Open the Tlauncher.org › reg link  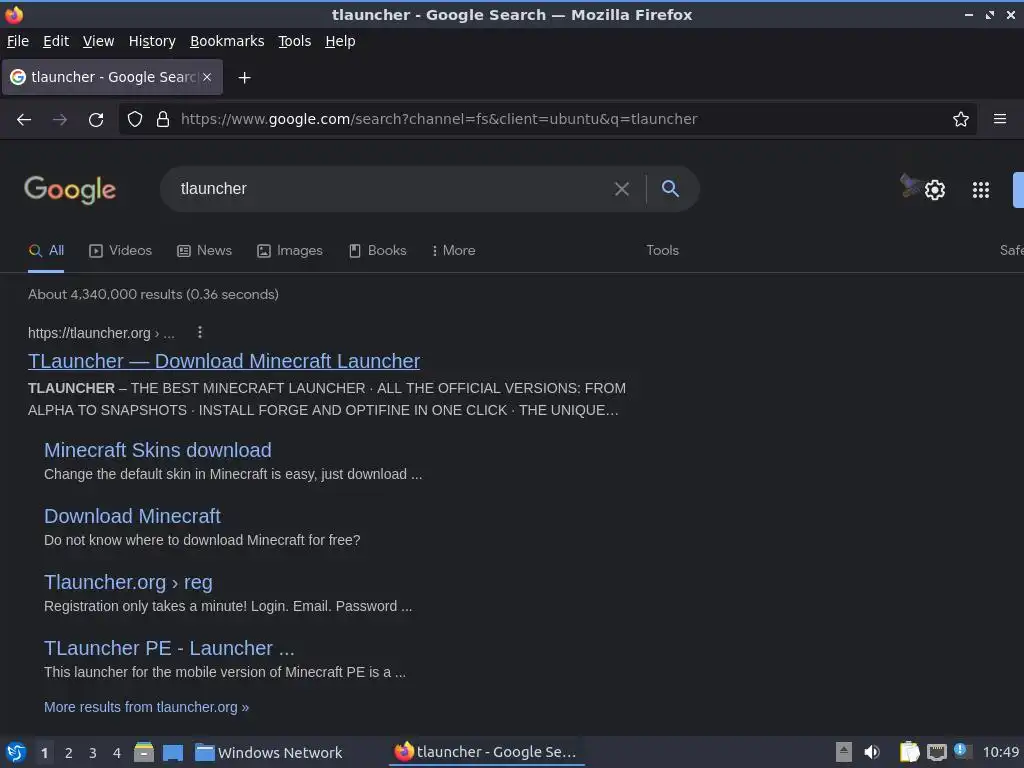[x=128, y=582]
